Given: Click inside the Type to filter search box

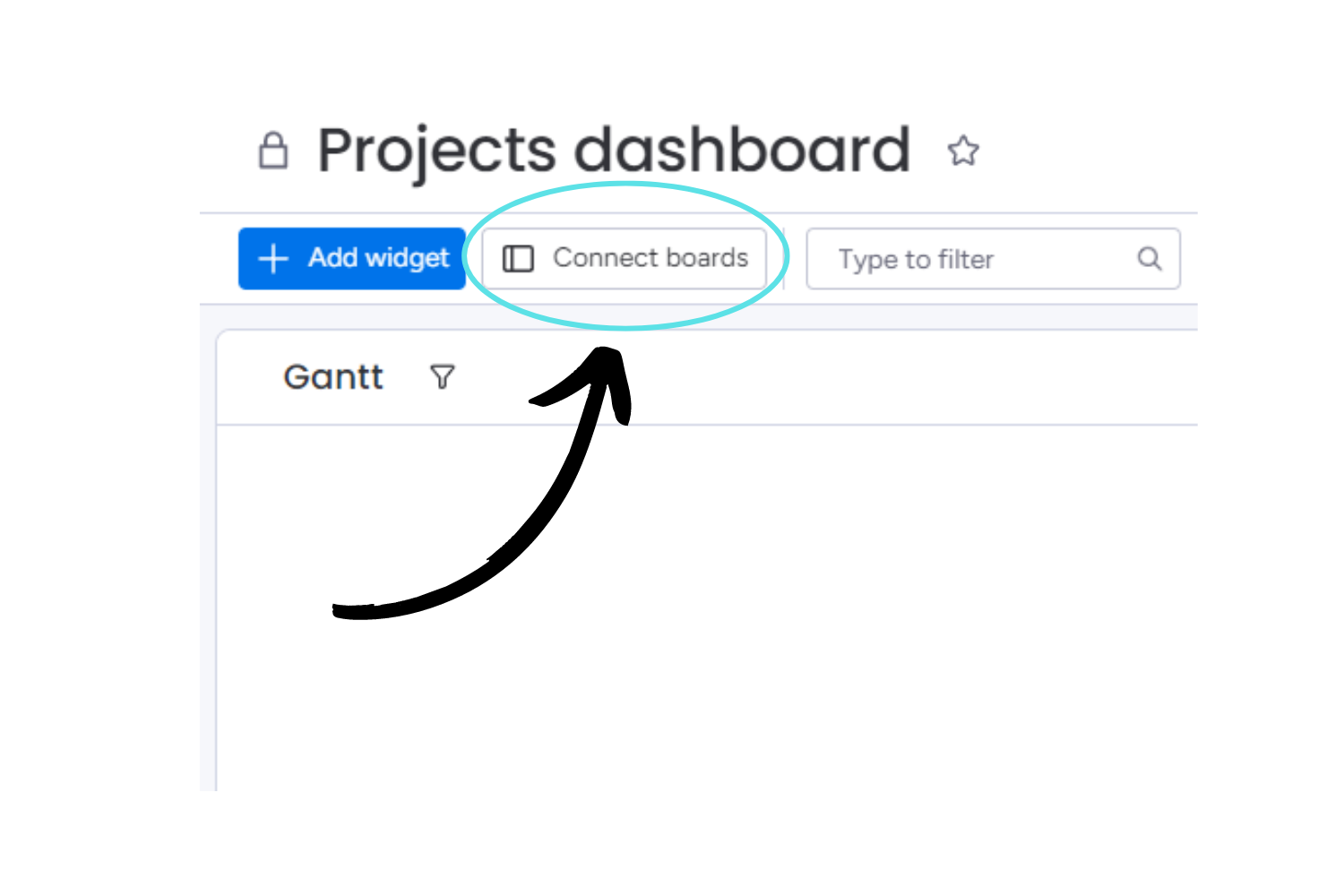Looking at the screenshot, I should 968,259.
